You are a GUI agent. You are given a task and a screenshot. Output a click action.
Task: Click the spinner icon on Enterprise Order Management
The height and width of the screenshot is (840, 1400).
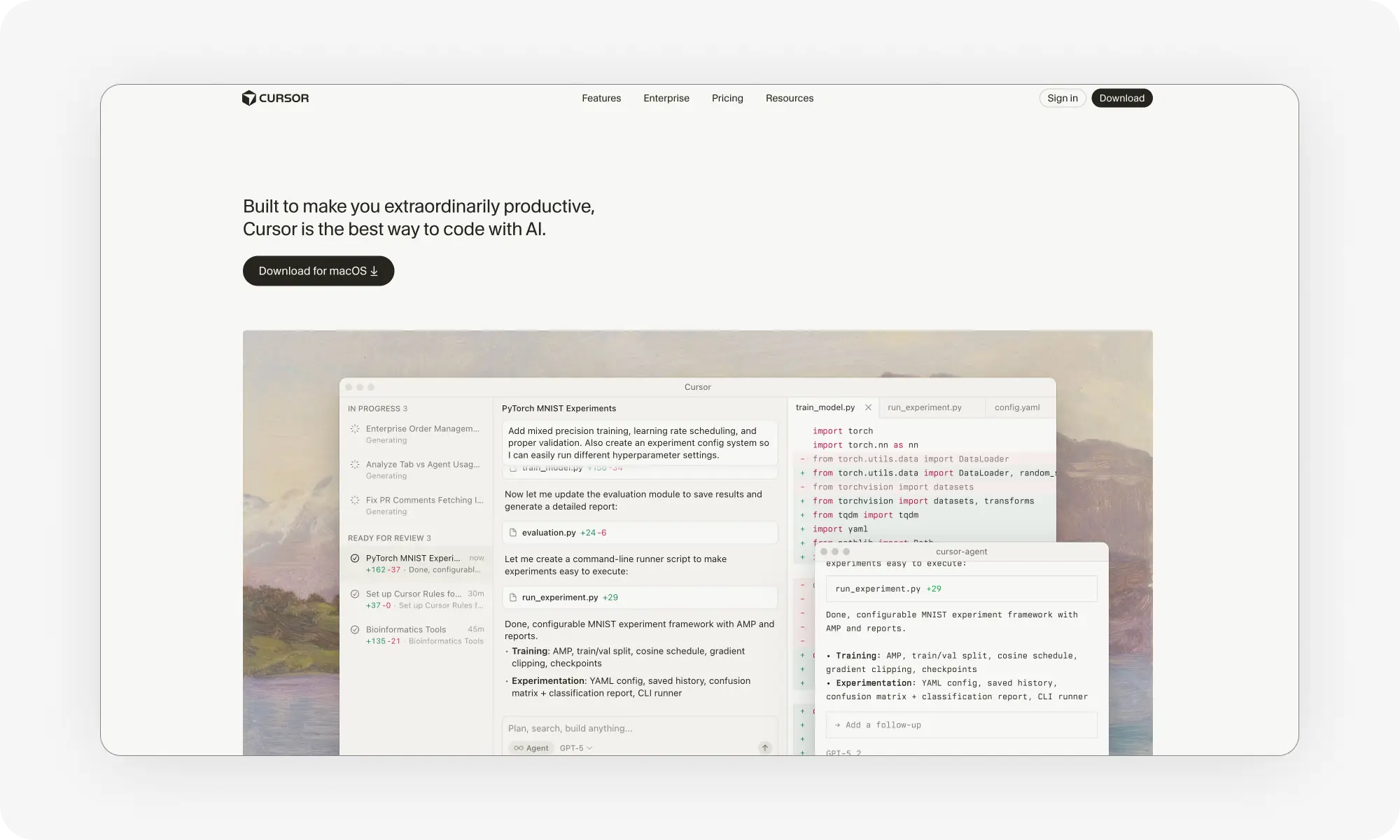[x=354, y=428]
